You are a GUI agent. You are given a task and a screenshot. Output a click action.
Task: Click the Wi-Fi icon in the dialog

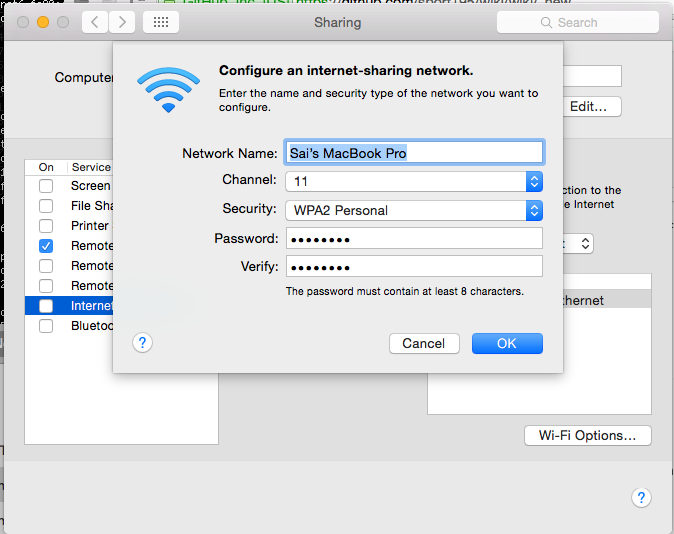168,89
